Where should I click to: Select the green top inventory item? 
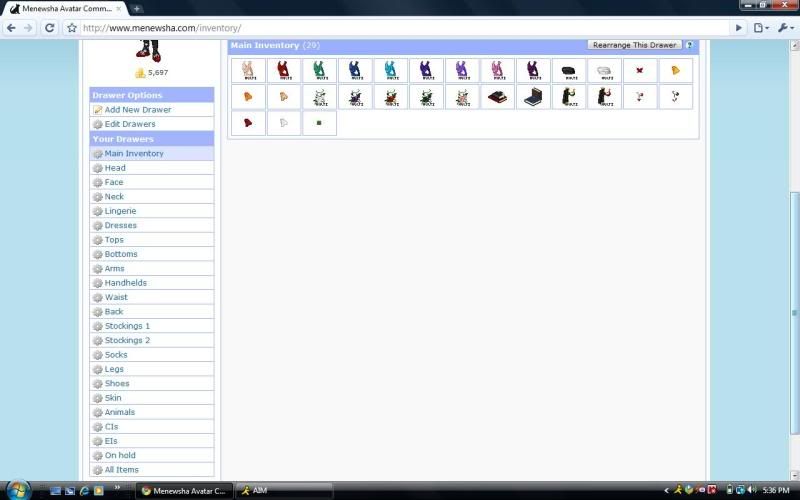tap(319, 70)
